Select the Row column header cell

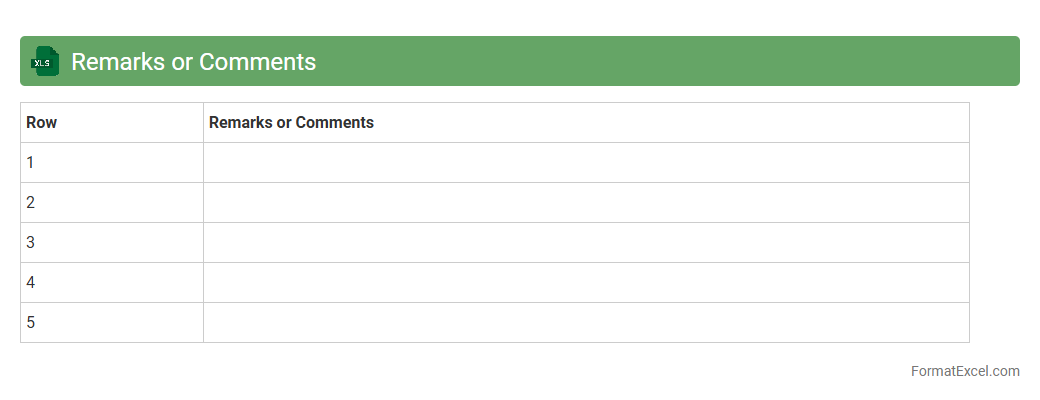click(x=111, y=123)
